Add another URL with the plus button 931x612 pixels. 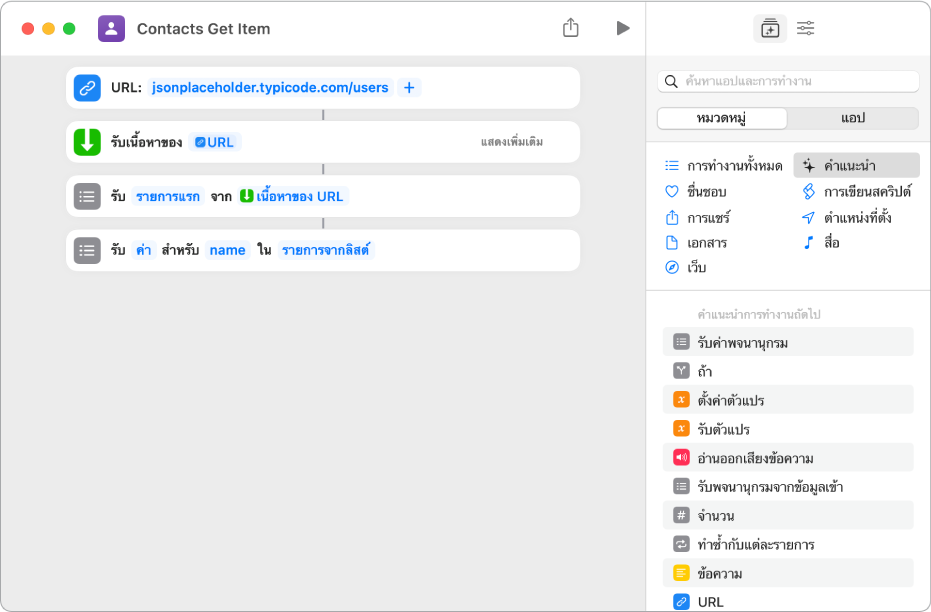409,88
